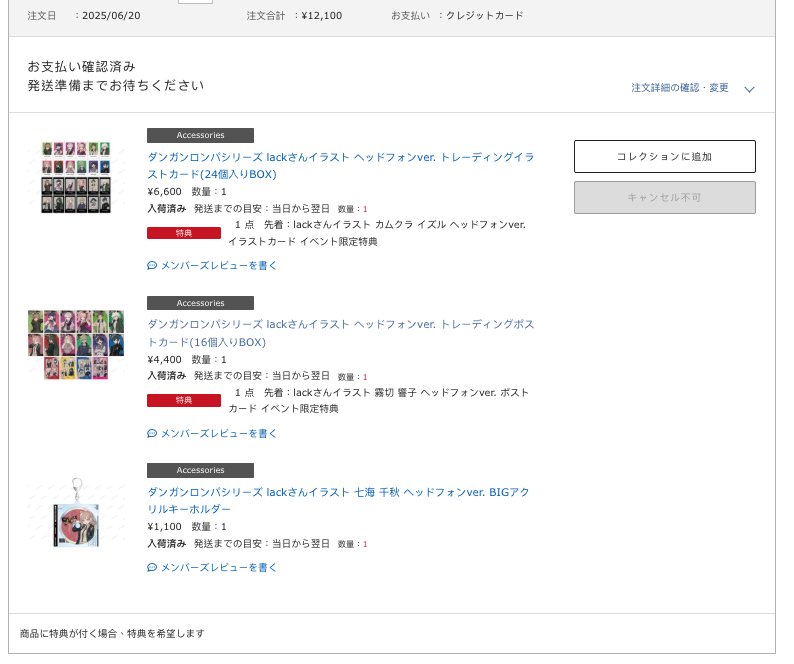Click illustration card box thumbnail
The image size is (794, 664).
pos(76,177)
